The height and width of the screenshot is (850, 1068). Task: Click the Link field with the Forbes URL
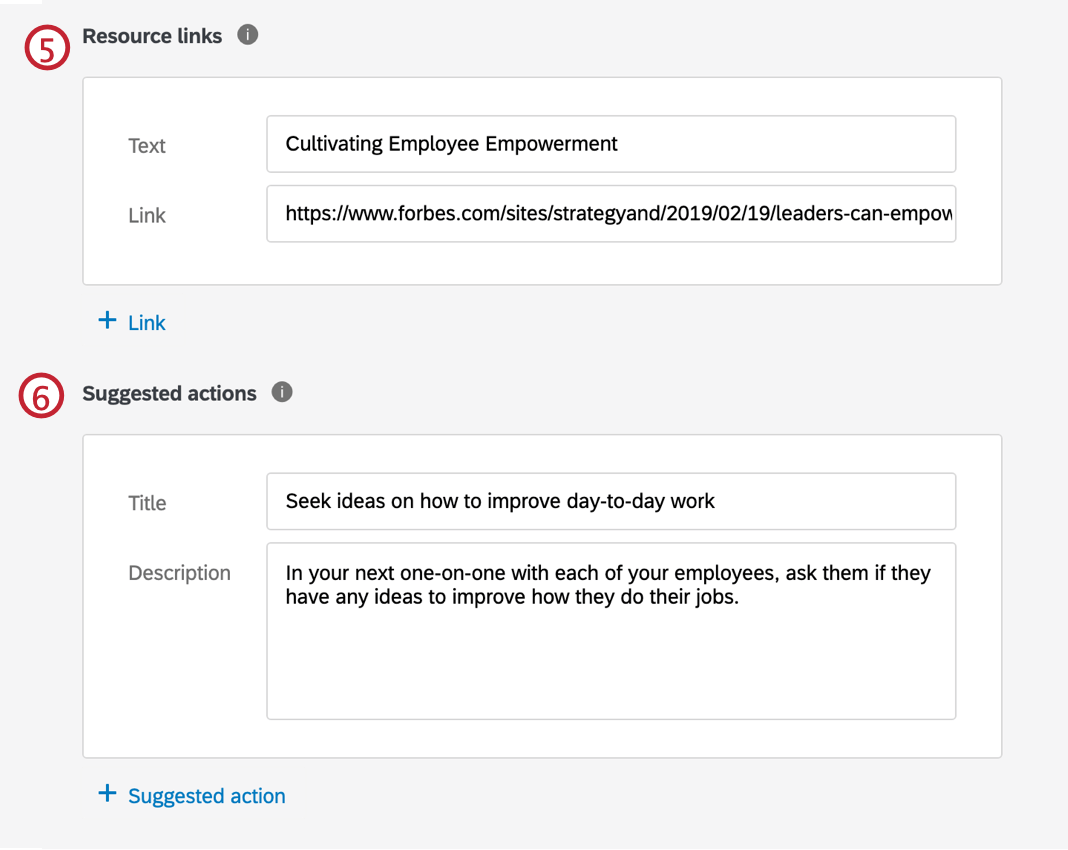(610, 213)
